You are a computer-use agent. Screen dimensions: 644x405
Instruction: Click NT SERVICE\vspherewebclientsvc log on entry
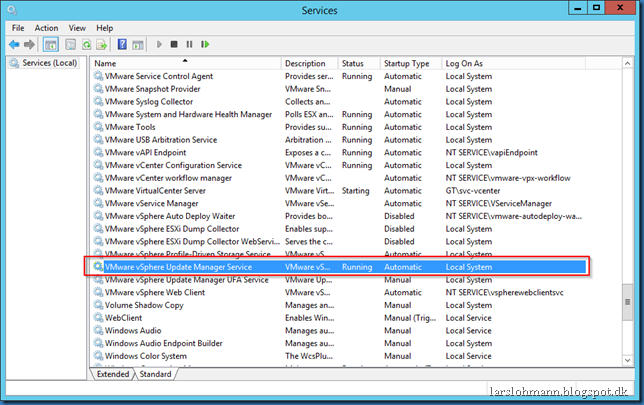pos(504,292)
